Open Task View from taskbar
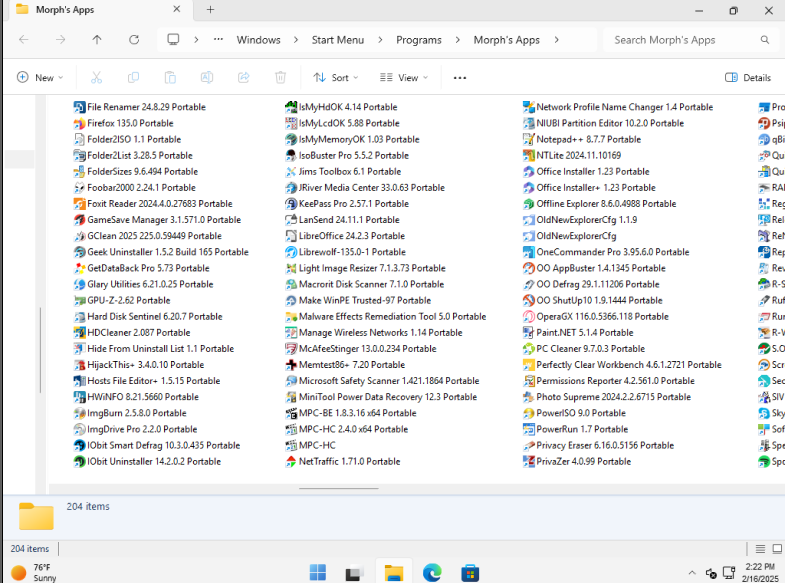785x583 pixels. click(x=354, y=572)
